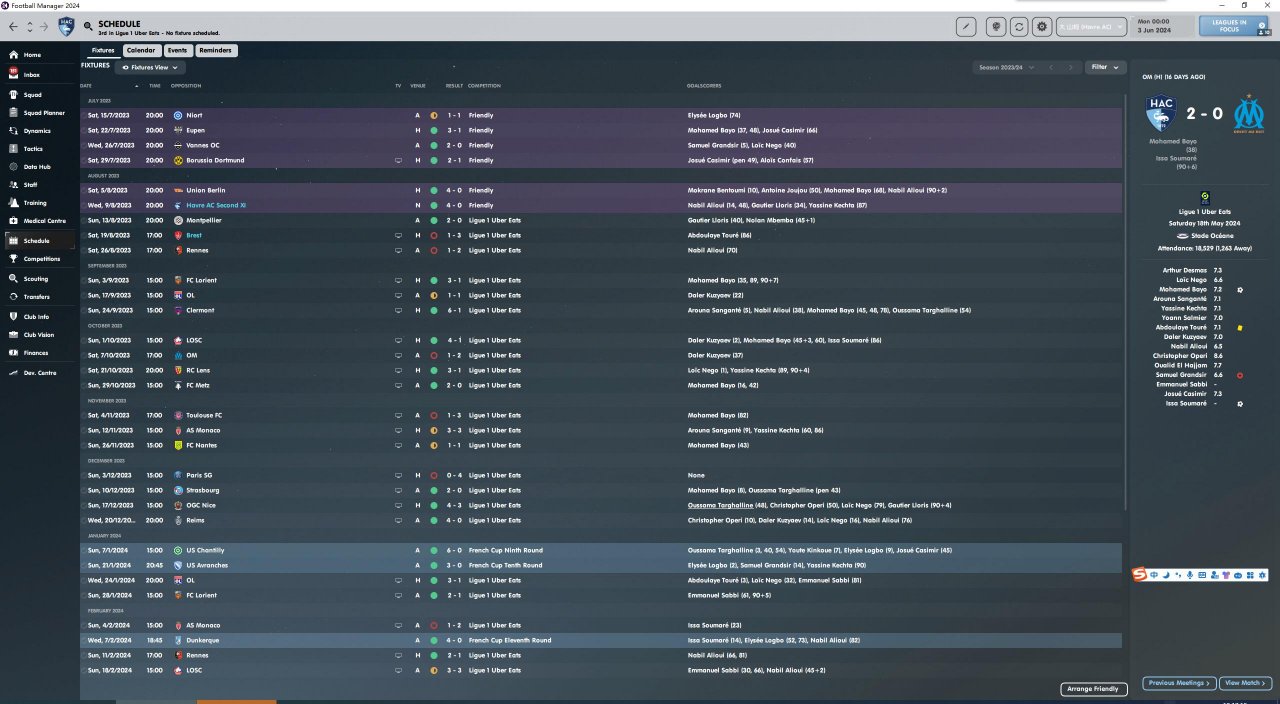Open the Havre AC manager dropdown
The width and height of the screenshot is (1280, 704).
point(1092,27)
